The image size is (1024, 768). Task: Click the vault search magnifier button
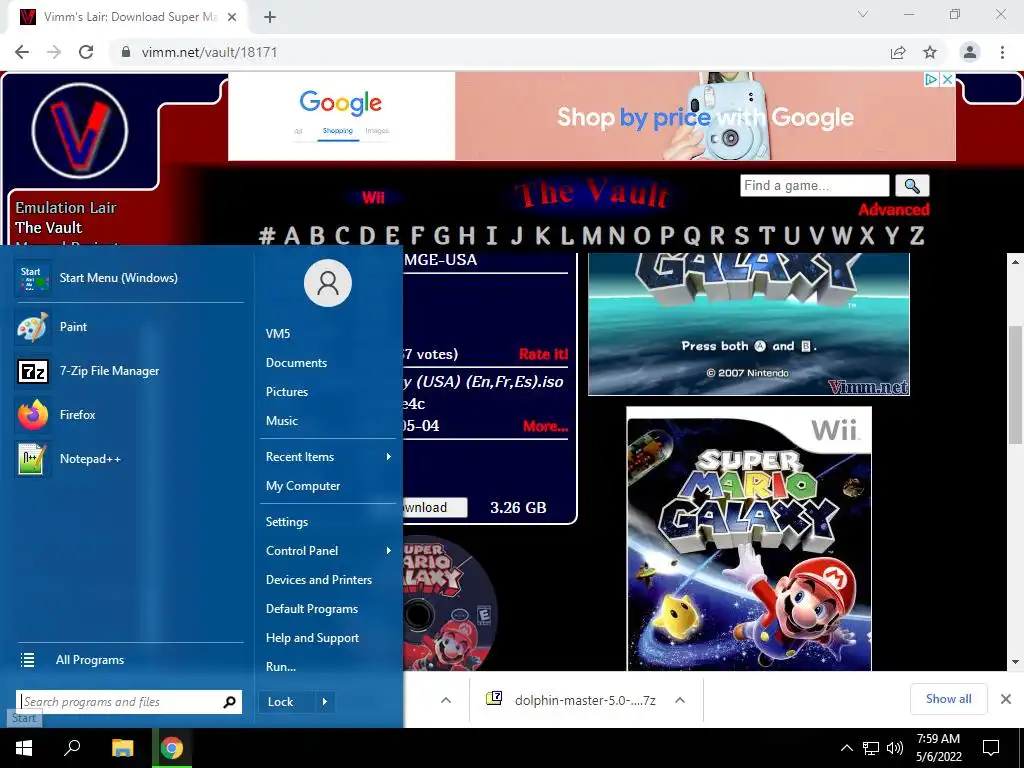[912, 185]
